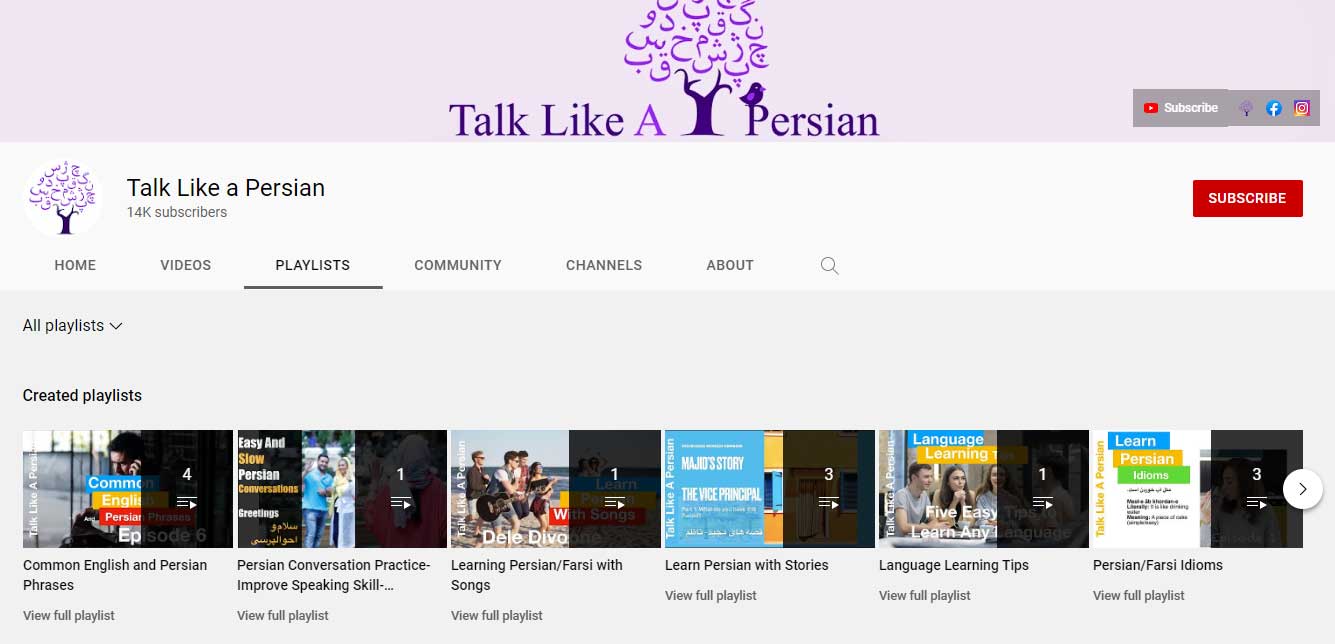Click the Talk Like A Persian banner logo
The height and width of the screenshot is (644, 1335).
coord(664,70)
